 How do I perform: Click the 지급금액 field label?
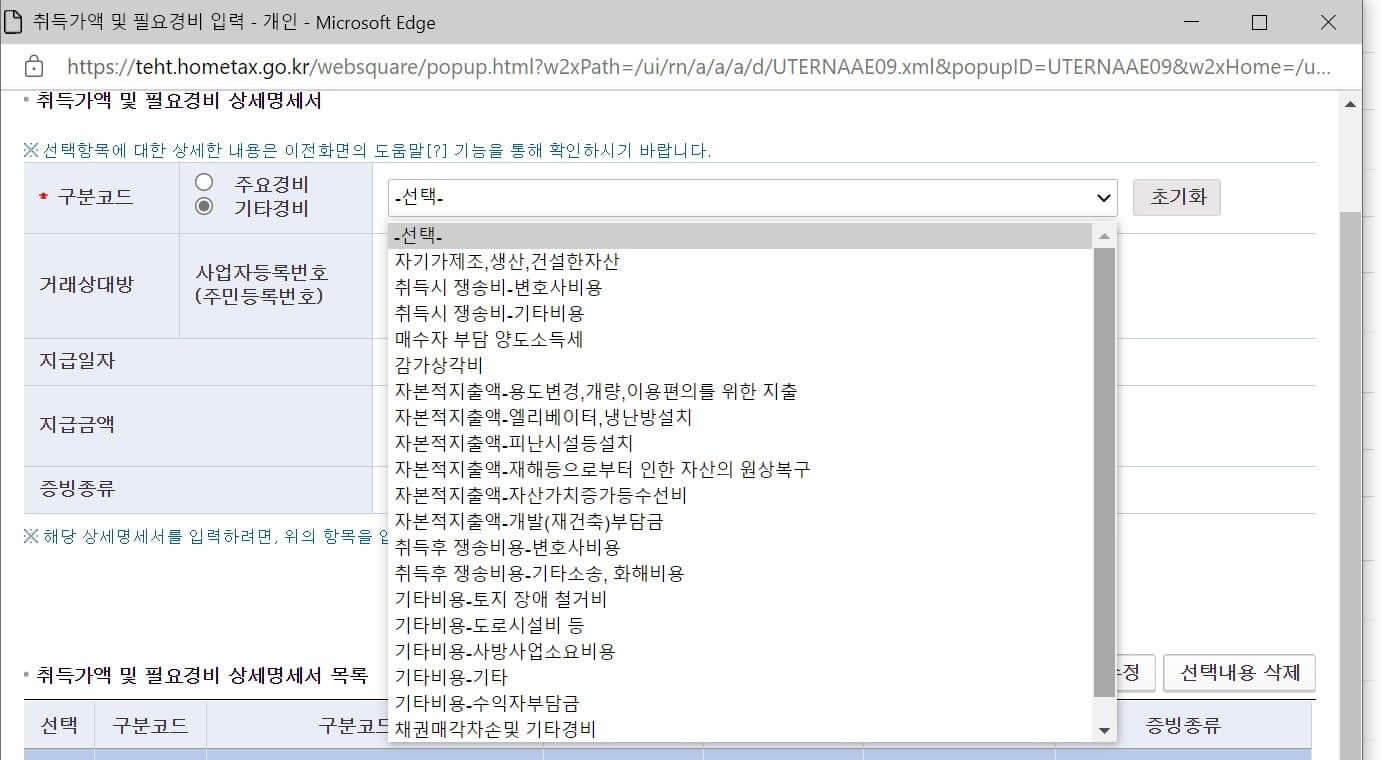tap(77, 424)
